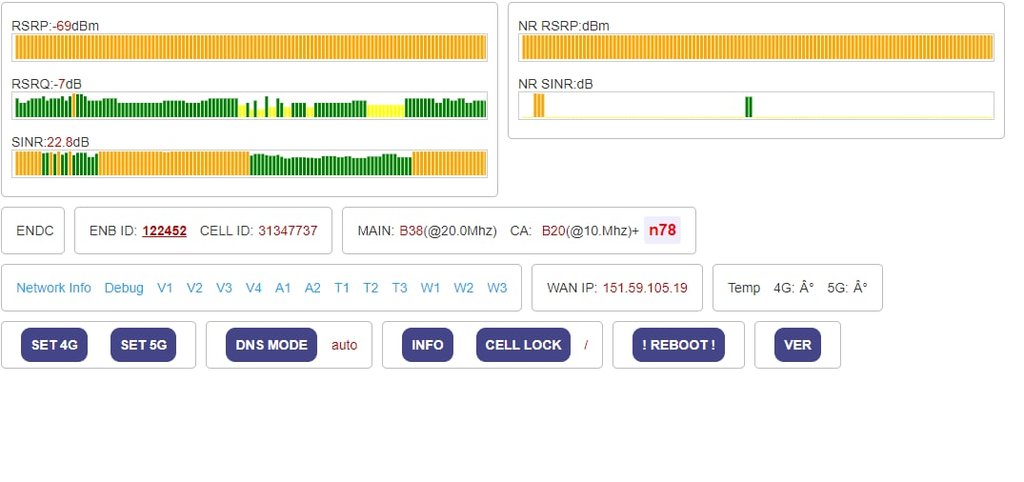Click the RSRP -69dBm reading

click(x=56, y=26)
